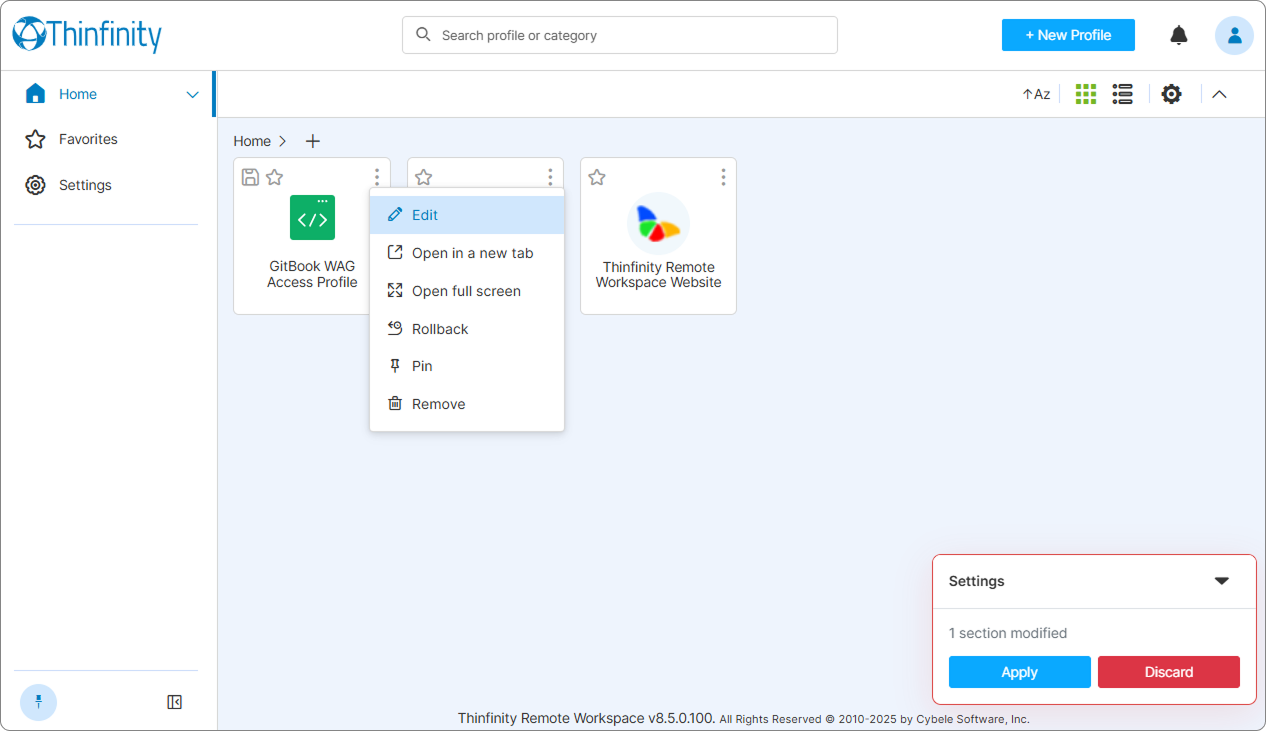Collapse the sidebar with the panel icon
This screenshot has width=1266, height=731.
click(x=175, y=702)
